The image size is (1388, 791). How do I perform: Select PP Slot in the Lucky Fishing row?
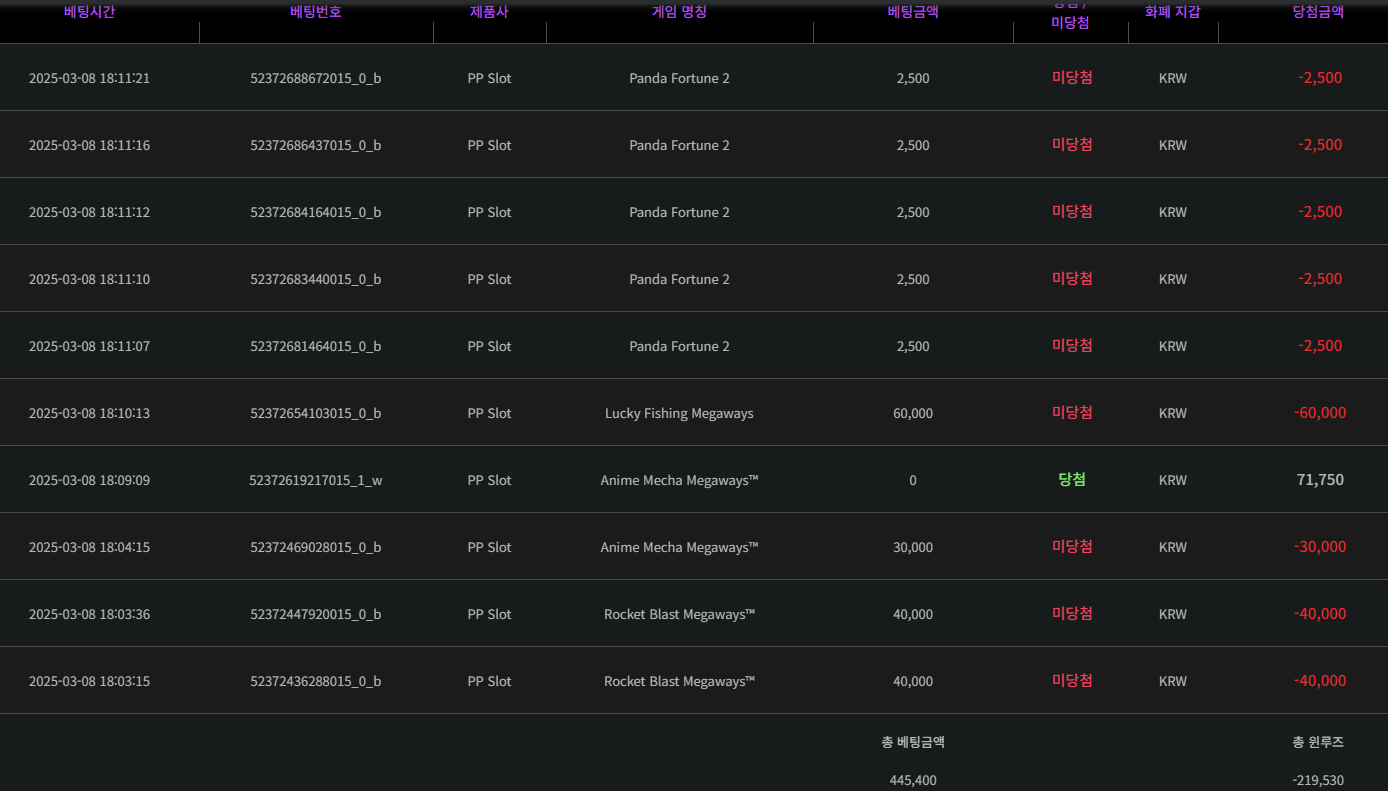coord(490,413)
